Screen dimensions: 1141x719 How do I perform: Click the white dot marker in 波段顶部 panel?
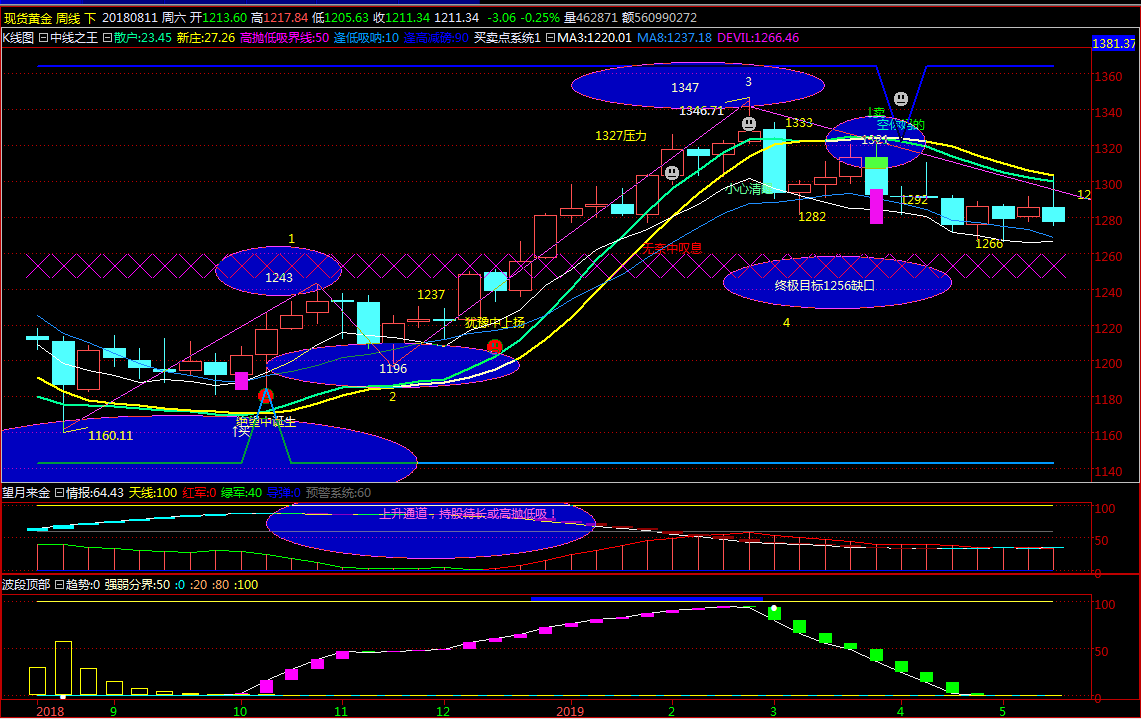pos(773,608)
